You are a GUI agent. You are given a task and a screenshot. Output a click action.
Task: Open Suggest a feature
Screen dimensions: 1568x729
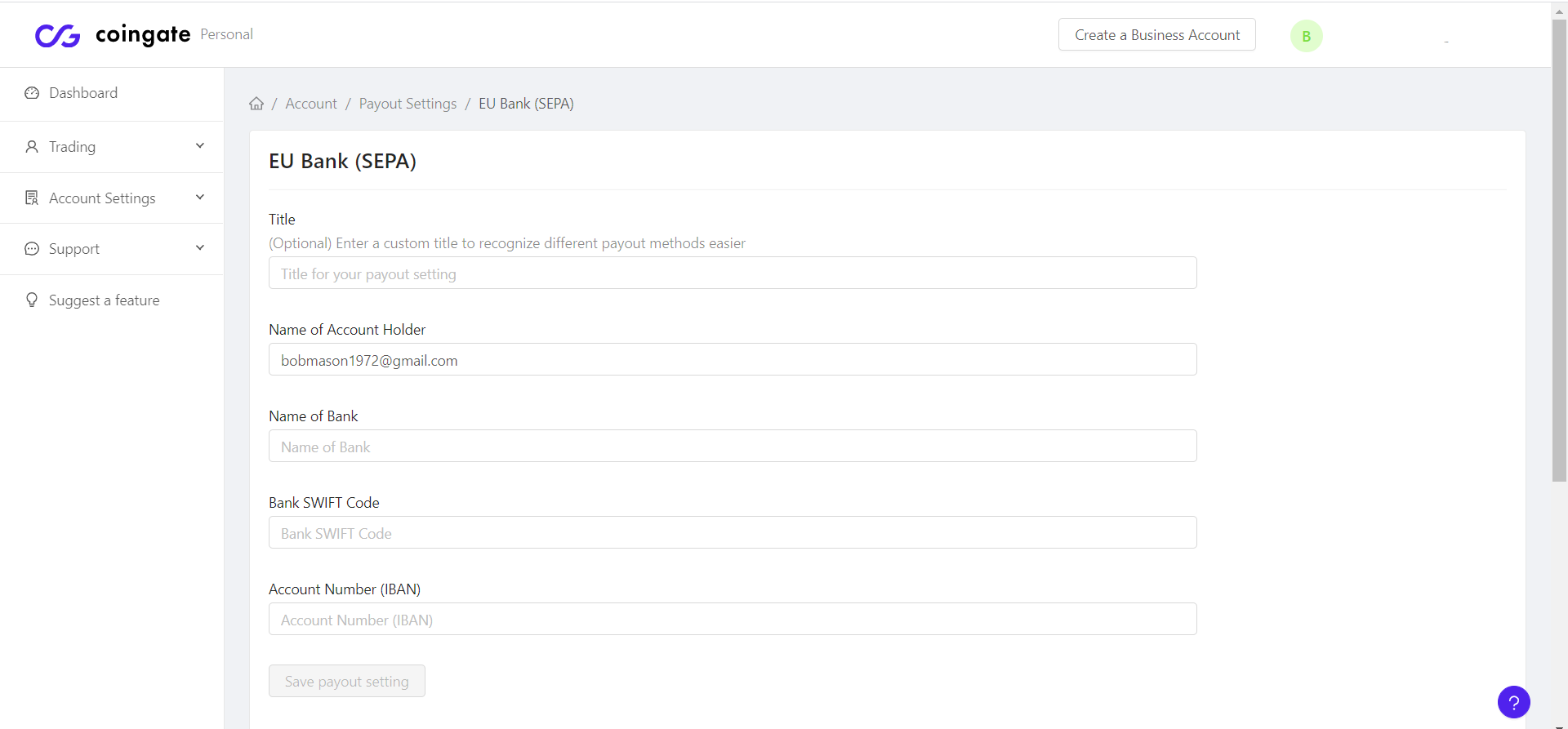pyautogui.click(x=112, y=300)
